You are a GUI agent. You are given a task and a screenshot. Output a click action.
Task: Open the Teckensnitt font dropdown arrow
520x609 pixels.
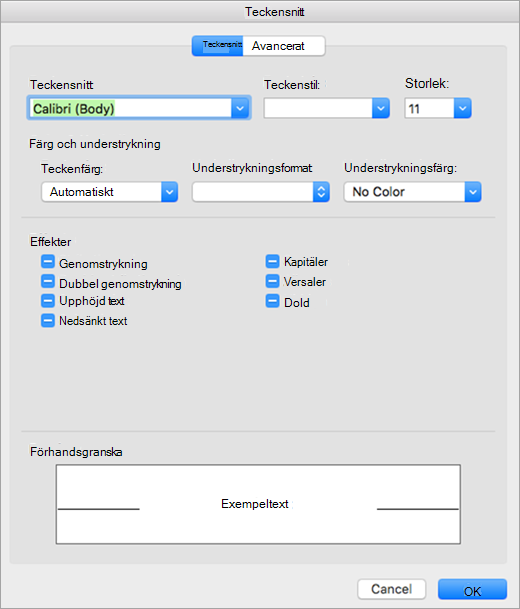pyautogui.click(x=240, y=108)
